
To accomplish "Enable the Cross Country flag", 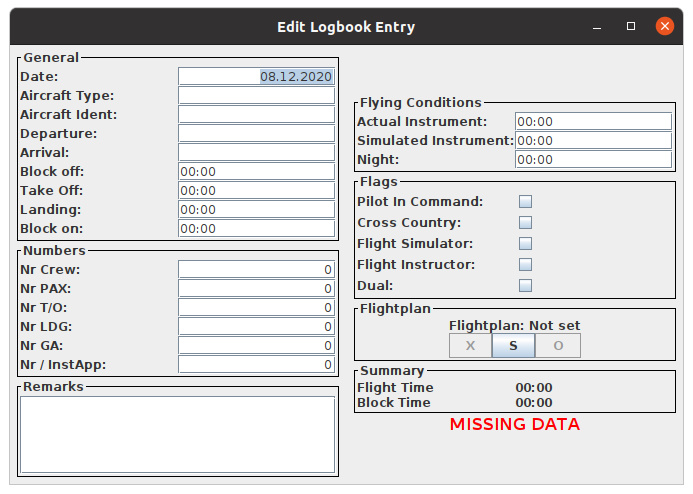I will [x=525, y=223].
